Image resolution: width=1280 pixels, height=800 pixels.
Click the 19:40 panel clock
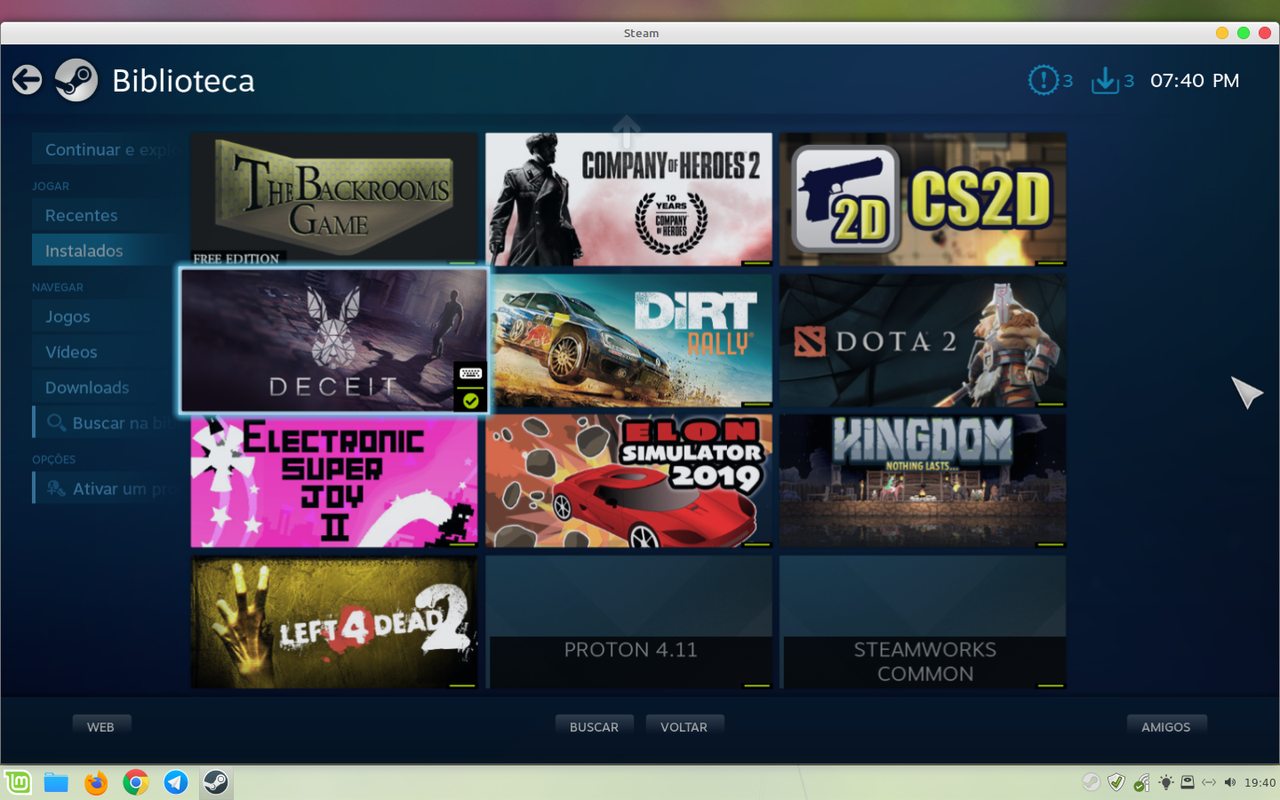(1261, 782)
